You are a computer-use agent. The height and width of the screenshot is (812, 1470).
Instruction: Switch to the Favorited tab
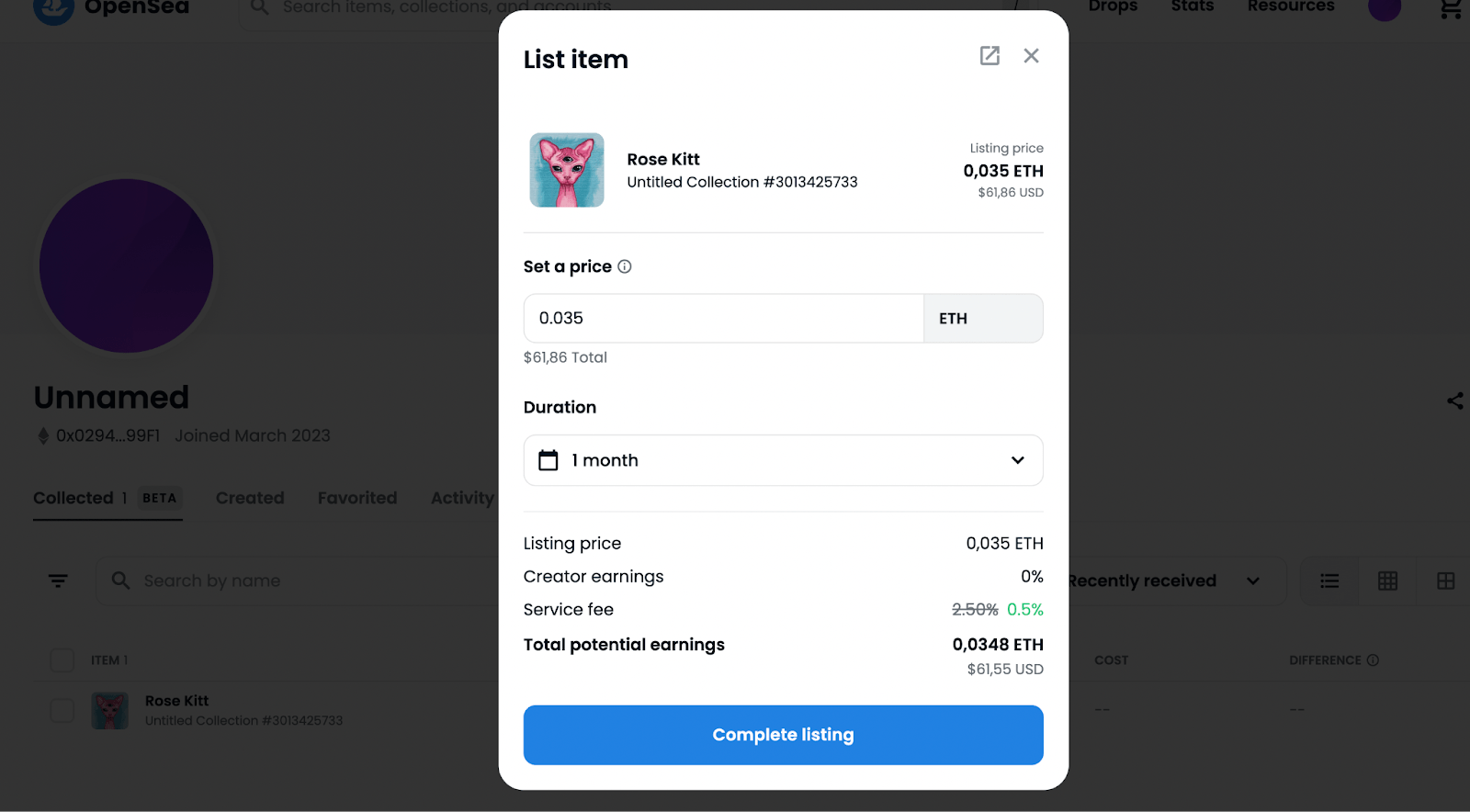click(x=357, y=498)
